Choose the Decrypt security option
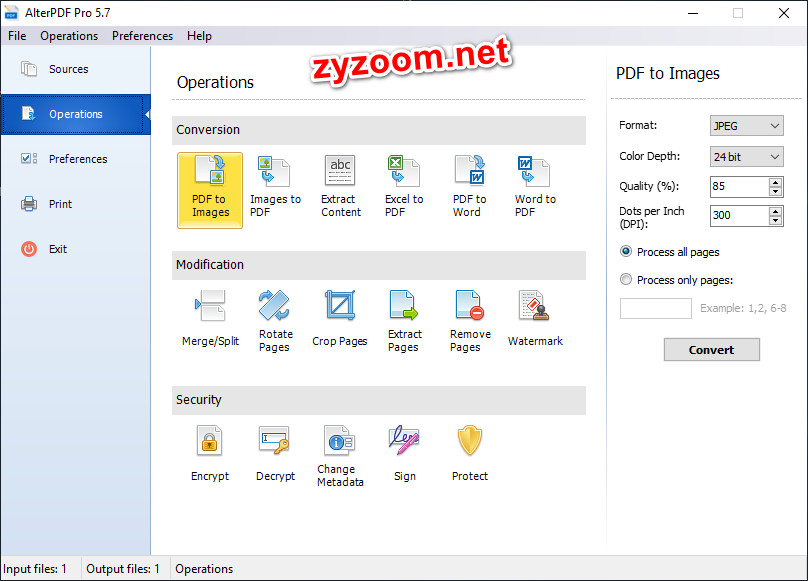 [275, 454]
